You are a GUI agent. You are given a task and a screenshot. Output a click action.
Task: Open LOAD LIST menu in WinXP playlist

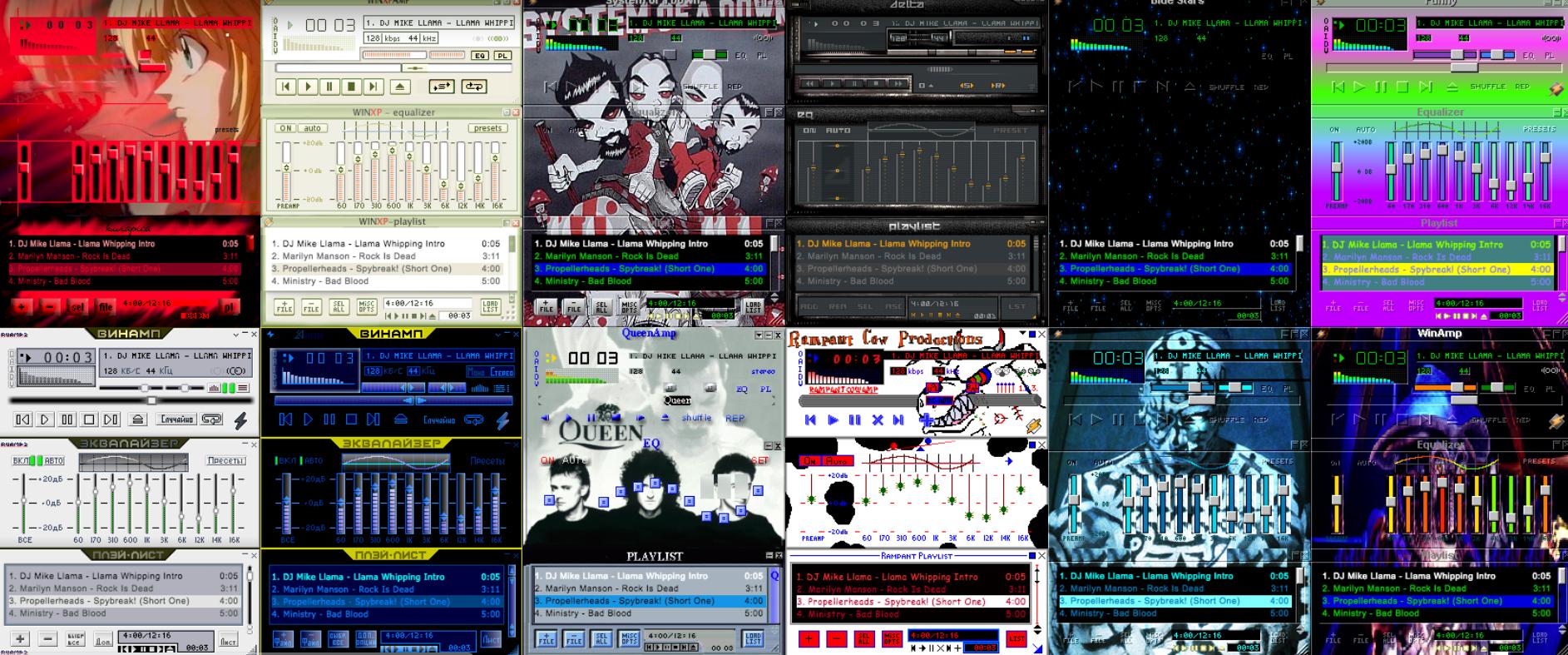[491, 307]
